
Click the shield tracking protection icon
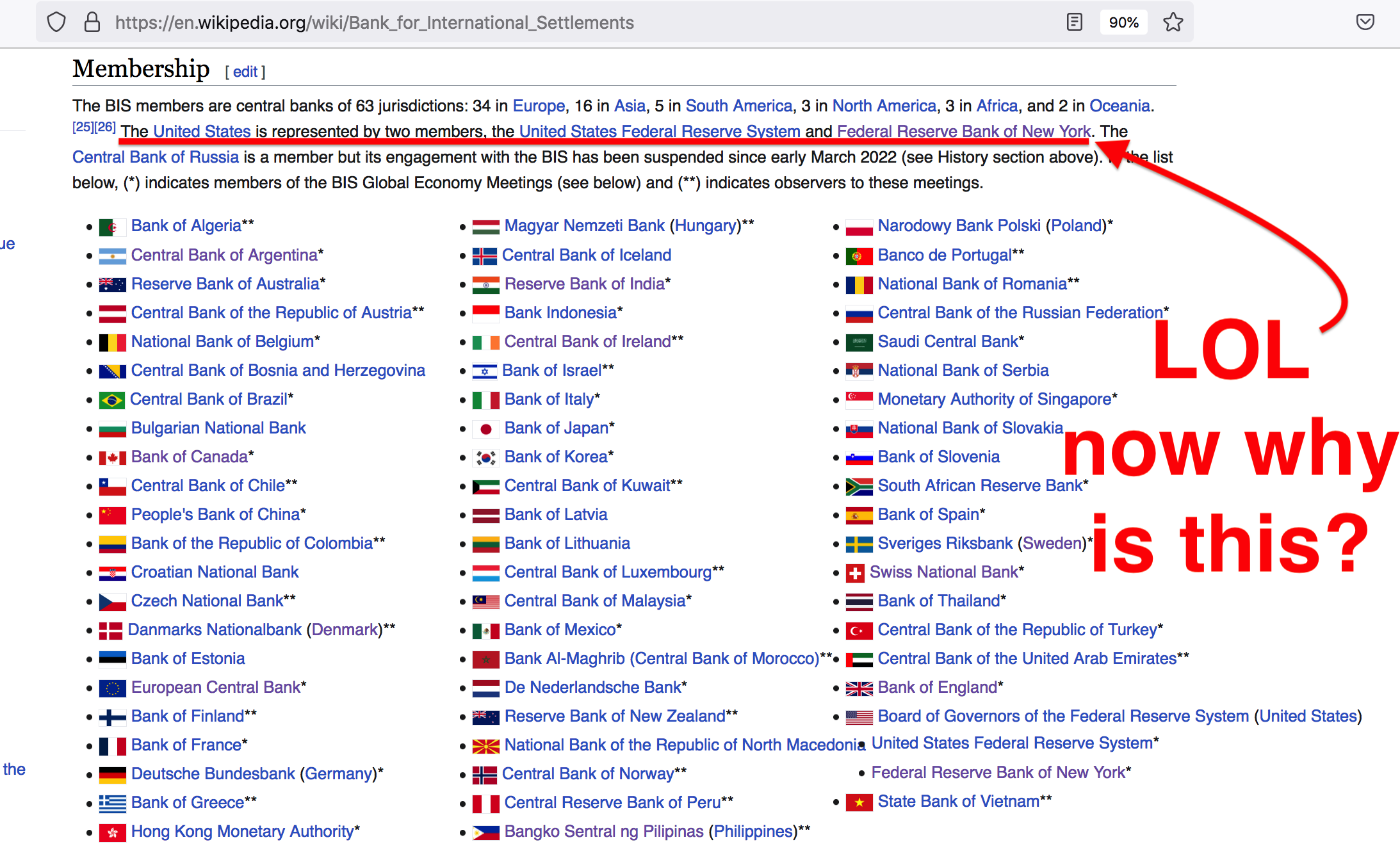coord(56,22)
